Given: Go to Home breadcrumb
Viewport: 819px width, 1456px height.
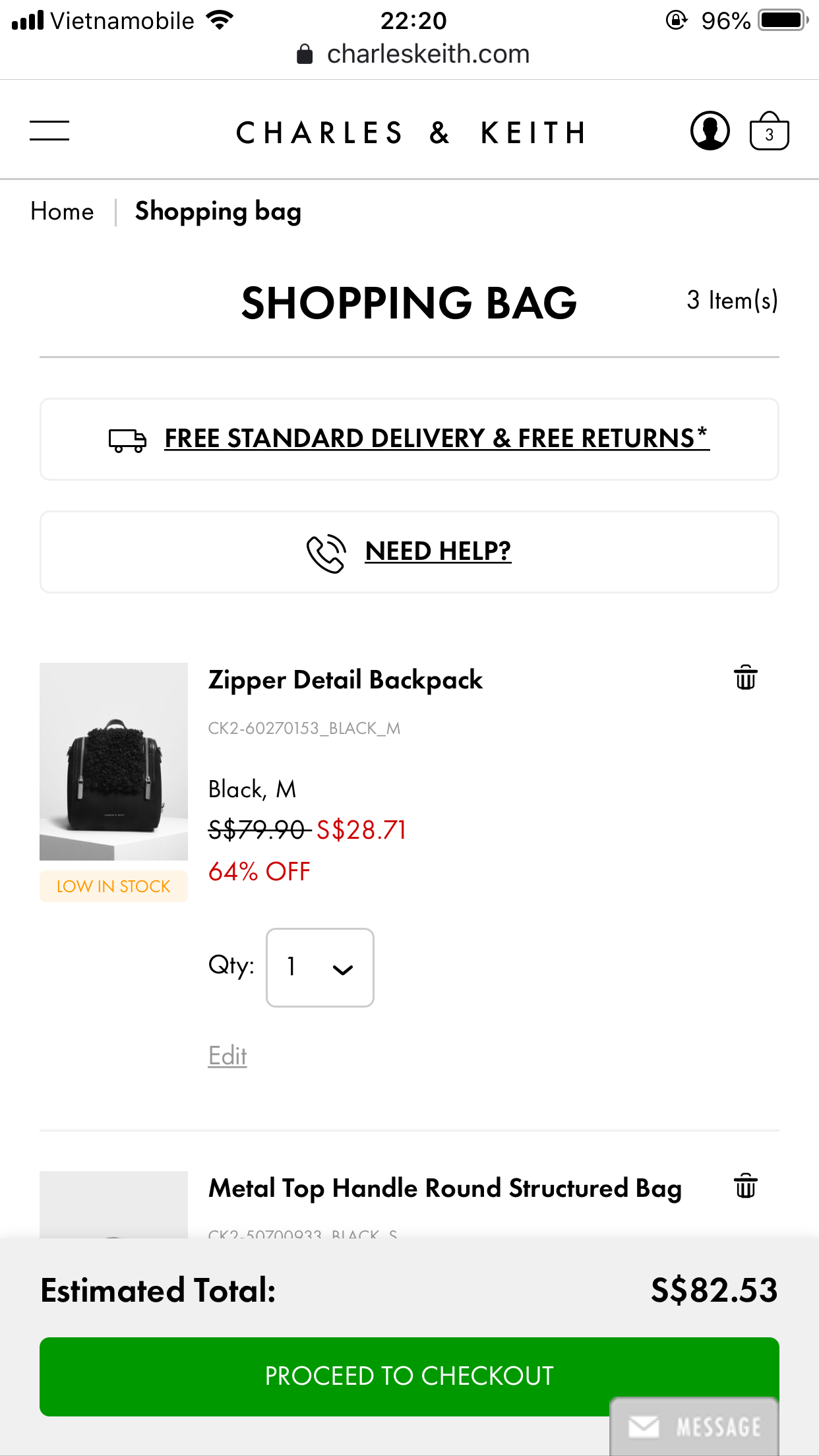Looking at the screenshot, I should (x=62, y=212).
